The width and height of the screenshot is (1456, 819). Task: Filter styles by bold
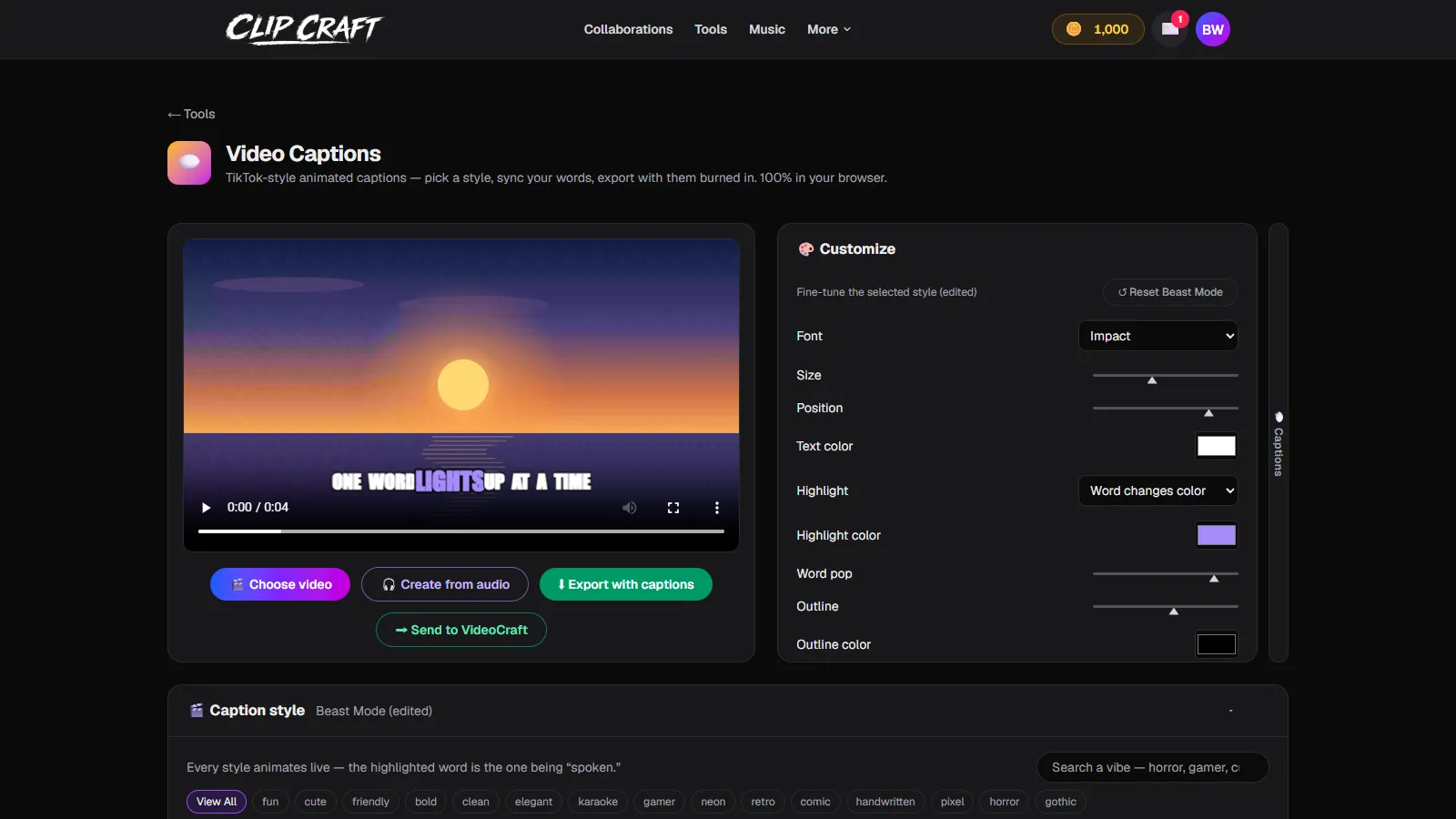(x=426, y=802)
